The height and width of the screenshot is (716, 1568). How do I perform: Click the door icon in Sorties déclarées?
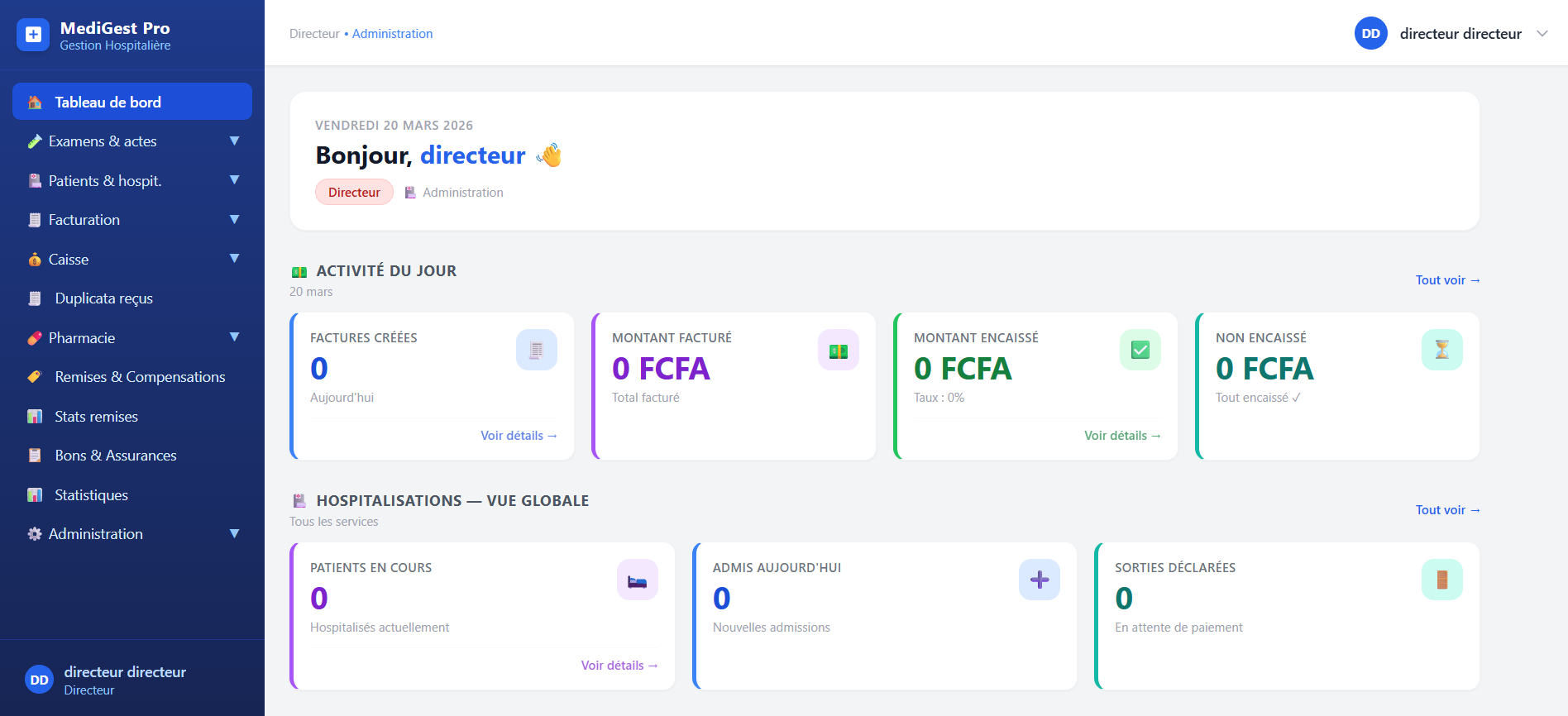click(x=1441, y=580)
